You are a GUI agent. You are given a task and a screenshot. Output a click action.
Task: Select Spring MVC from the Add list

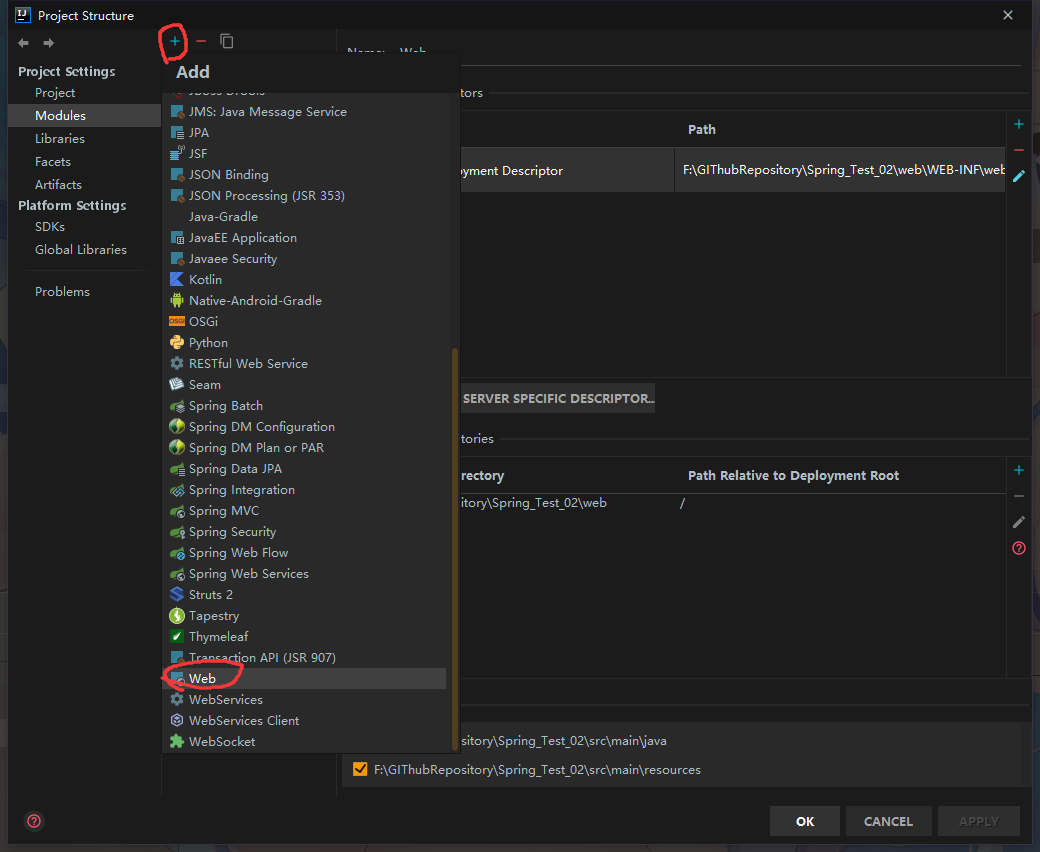point(304,511)
